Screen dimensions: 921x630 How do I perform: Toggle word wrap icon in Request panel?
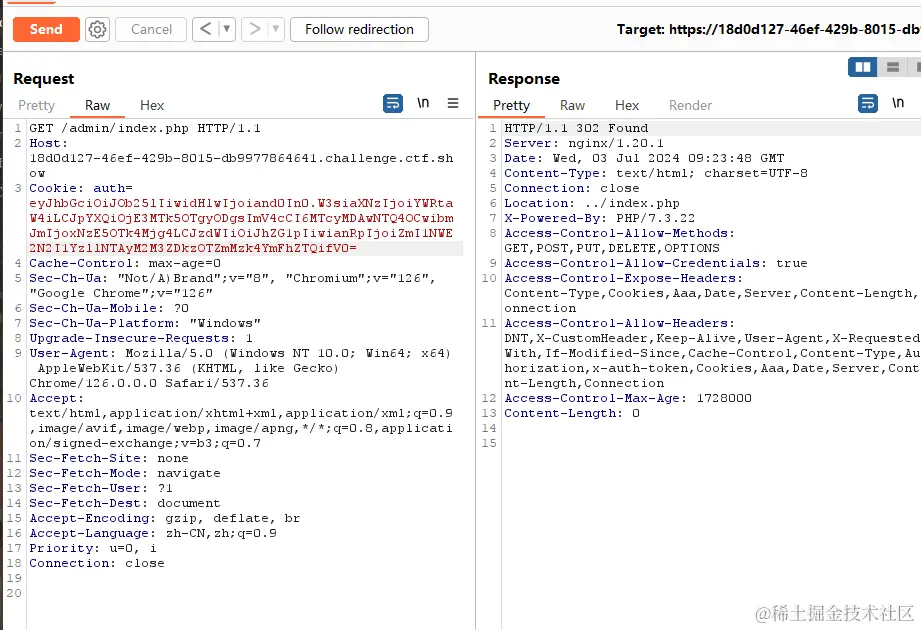(x=393, y=103)
